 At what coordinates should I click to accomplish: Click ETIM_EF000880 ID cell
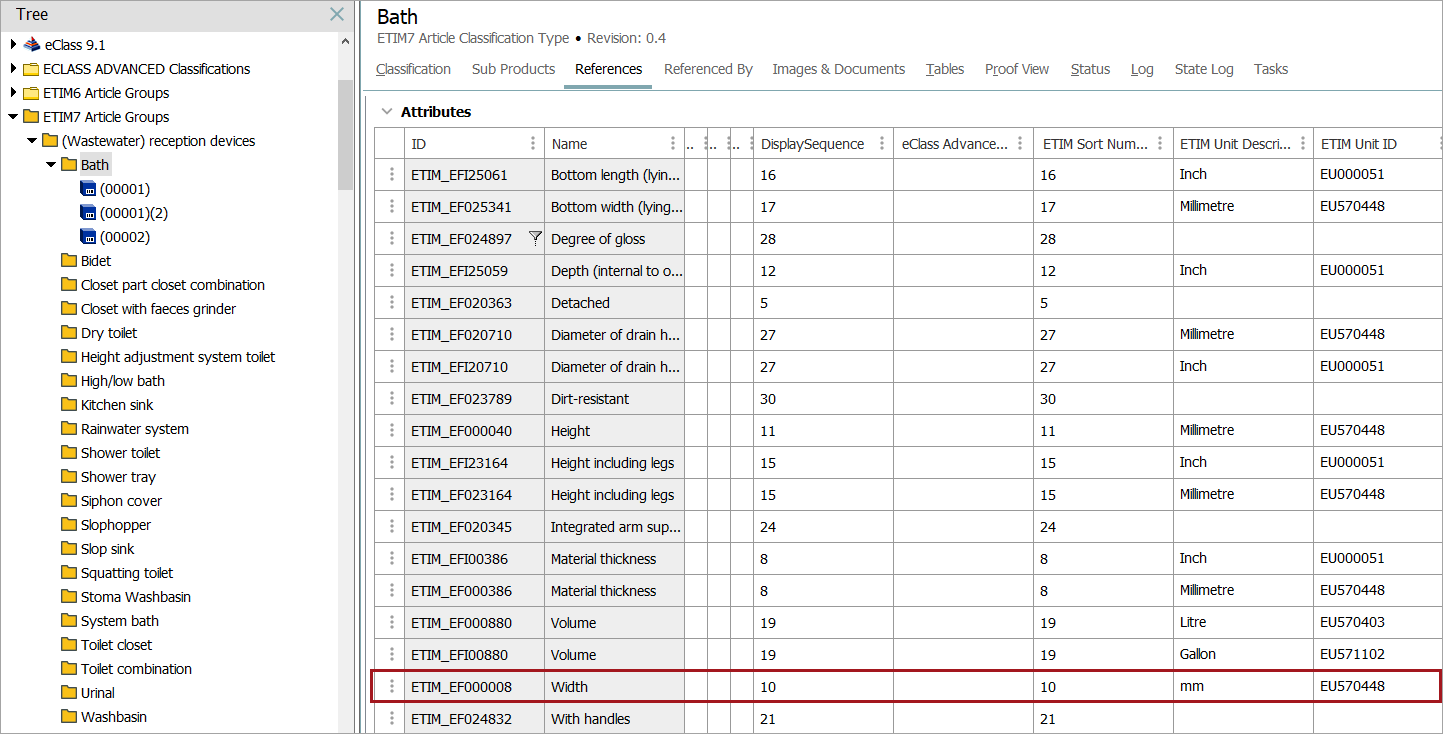tap(474, 623)
